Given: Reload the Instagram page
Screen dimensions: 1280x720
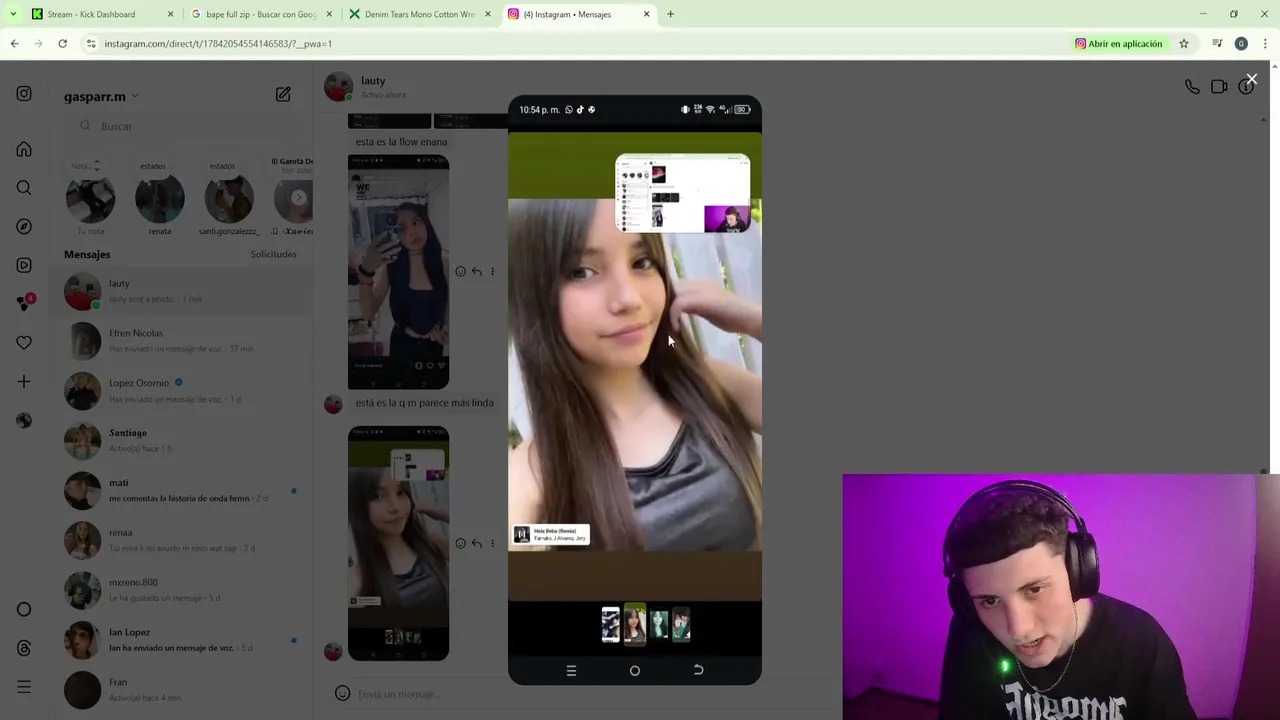Looking at the screenshot, I should pyautogui.click(x=62, y=43).
